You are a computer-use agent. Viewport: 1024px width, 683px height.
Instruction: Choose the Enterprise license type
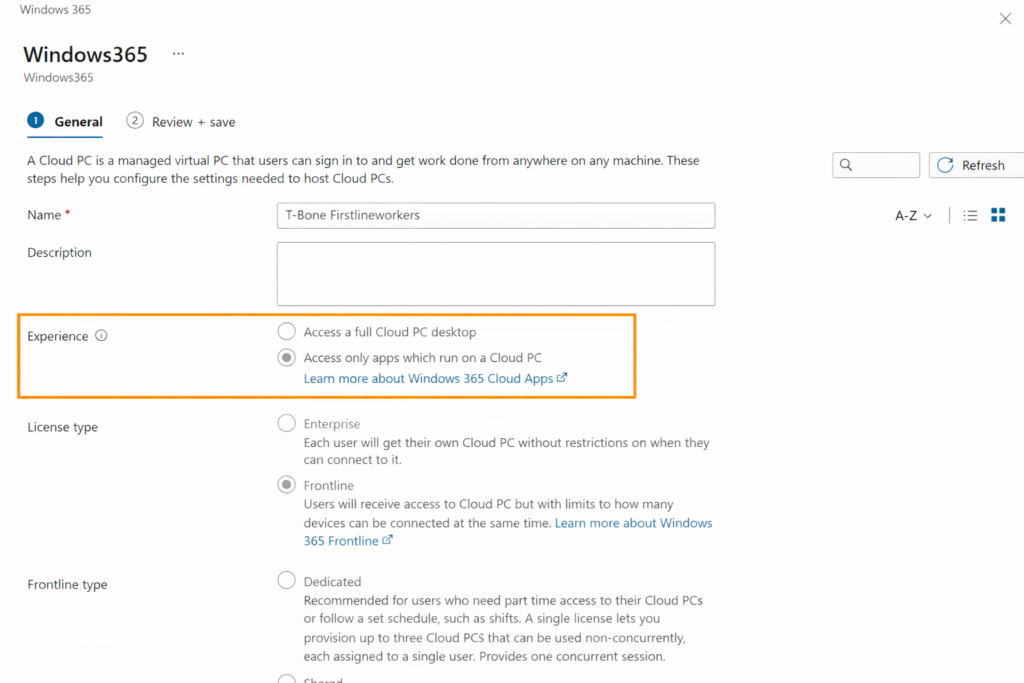287,424
